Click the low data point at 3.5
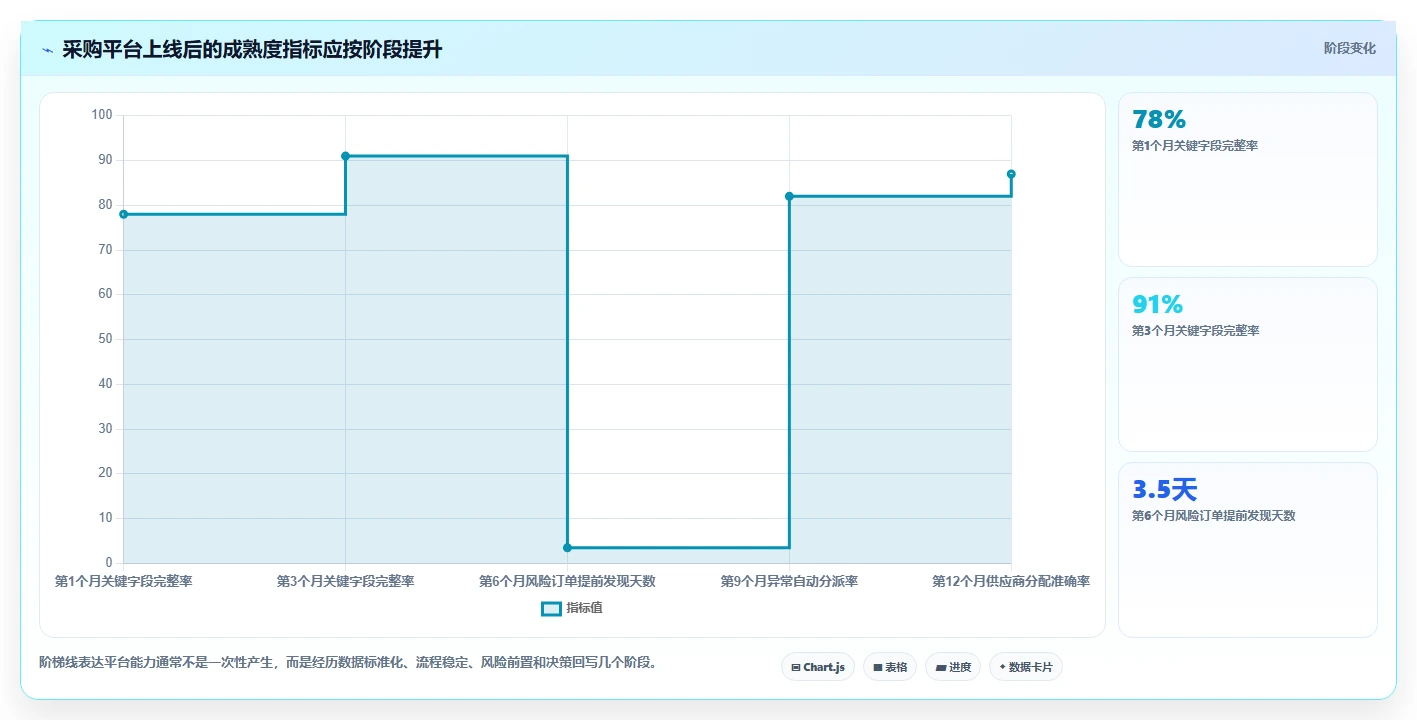The width and height of the screenshot is (1417, 720). point(567,548)
